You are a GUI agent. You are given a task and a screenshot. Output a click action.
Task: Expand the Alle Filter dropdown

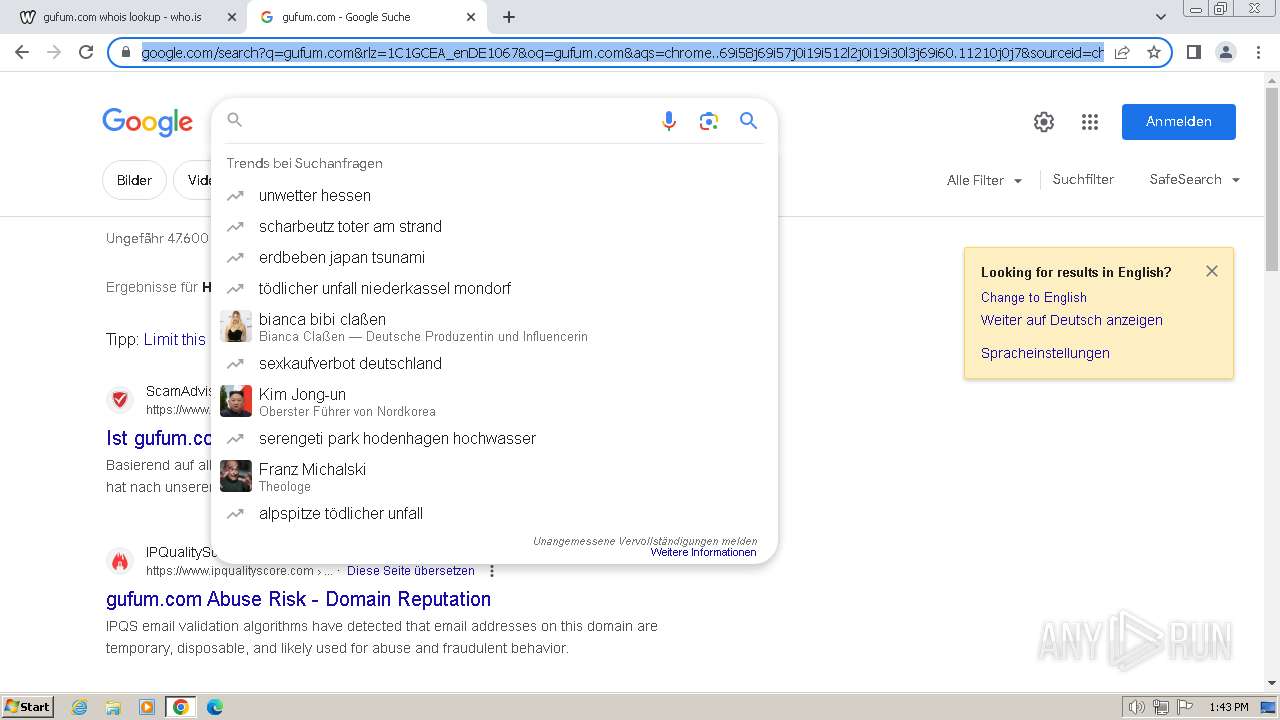(x=984, y=180)
